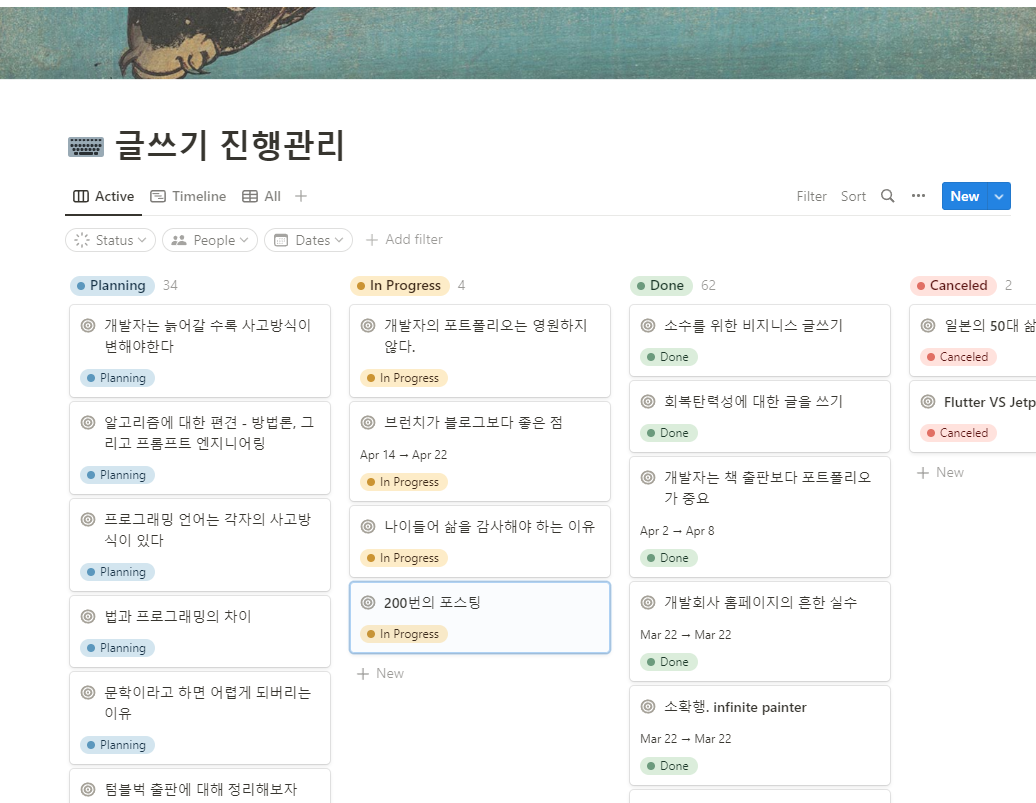Add a new view with the plus icon

[301, 196]
